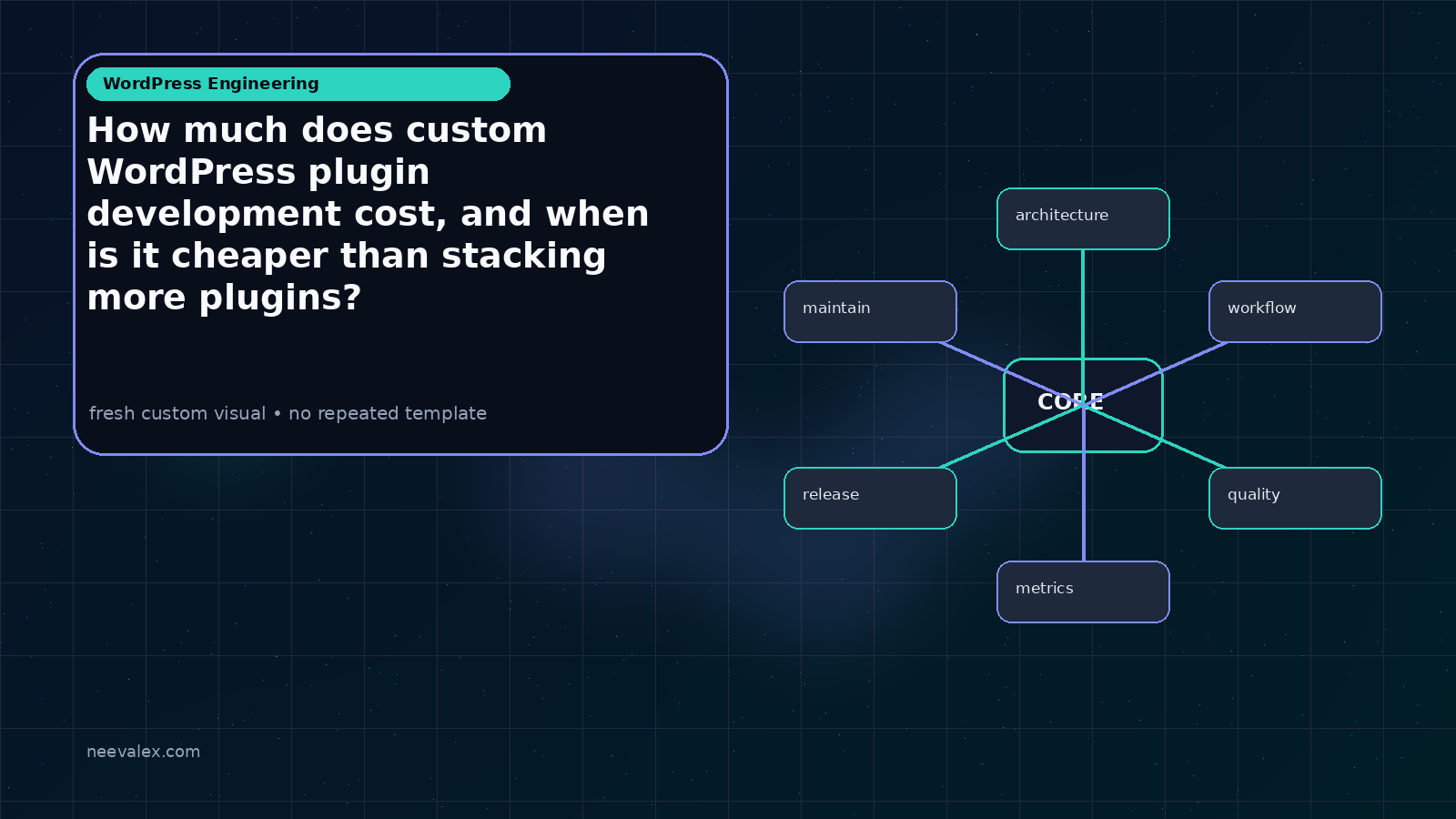Image resolution: width=1456 pixels, height=819 pixels.
Task: Select the maintain node
Action: tap(870, 311)
